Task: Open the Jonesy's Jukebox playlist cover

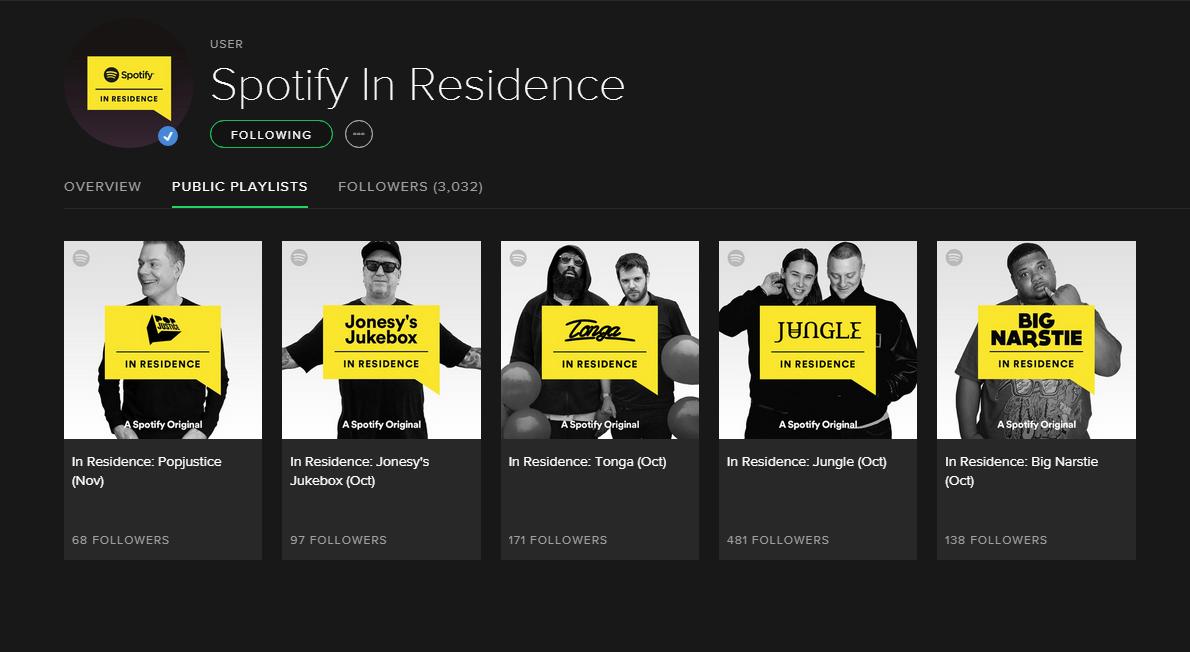Action: pos(382,340)
